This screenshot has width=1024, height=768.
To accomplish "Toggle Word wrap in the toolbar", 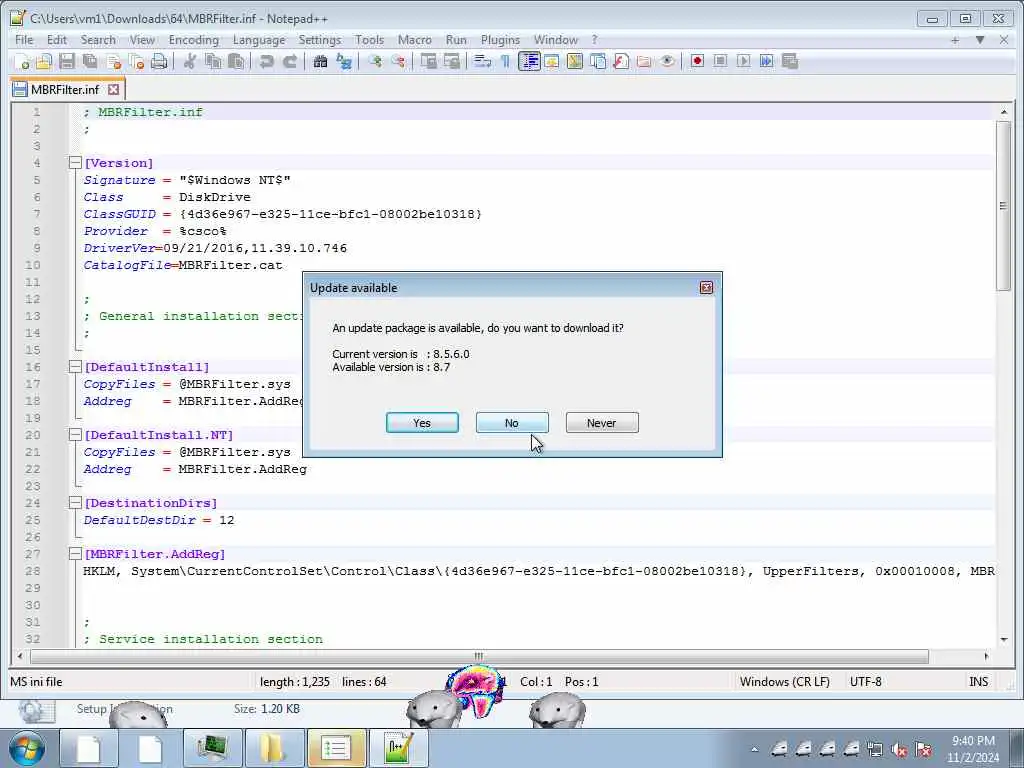I will tap(483, 61).
